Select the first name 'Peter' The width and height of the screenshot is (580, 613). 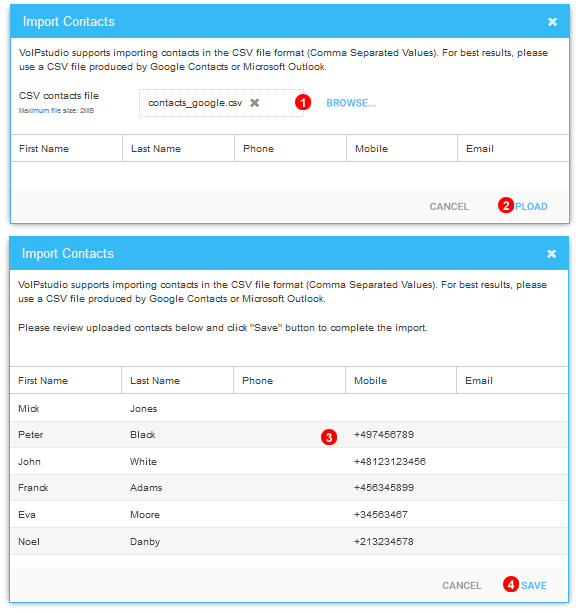pyautogui.click(x=30, y=434)
